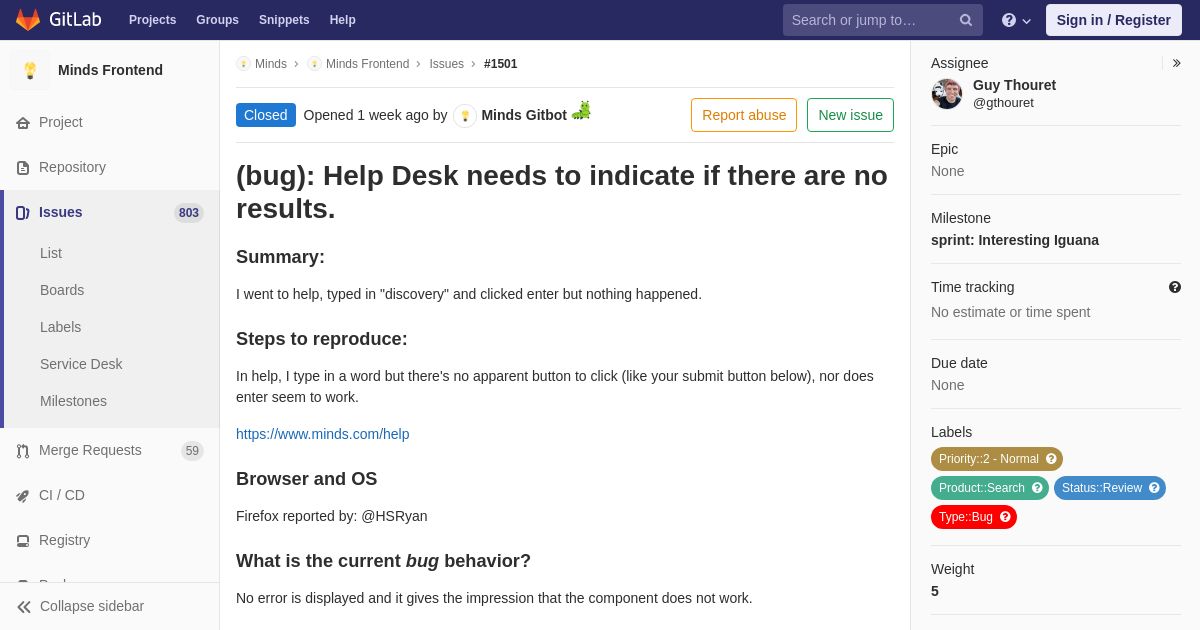Click the Weight value 5
This screenshot has height=630, width=1200.
pos(935,591)
